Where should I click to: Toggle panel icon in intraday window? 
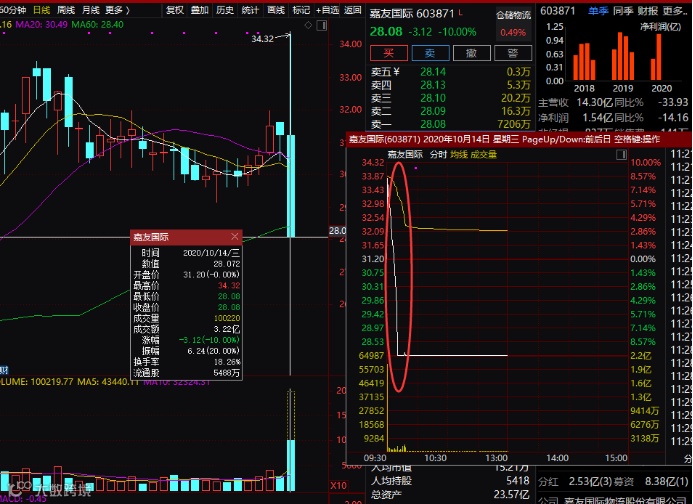[621, 154]
